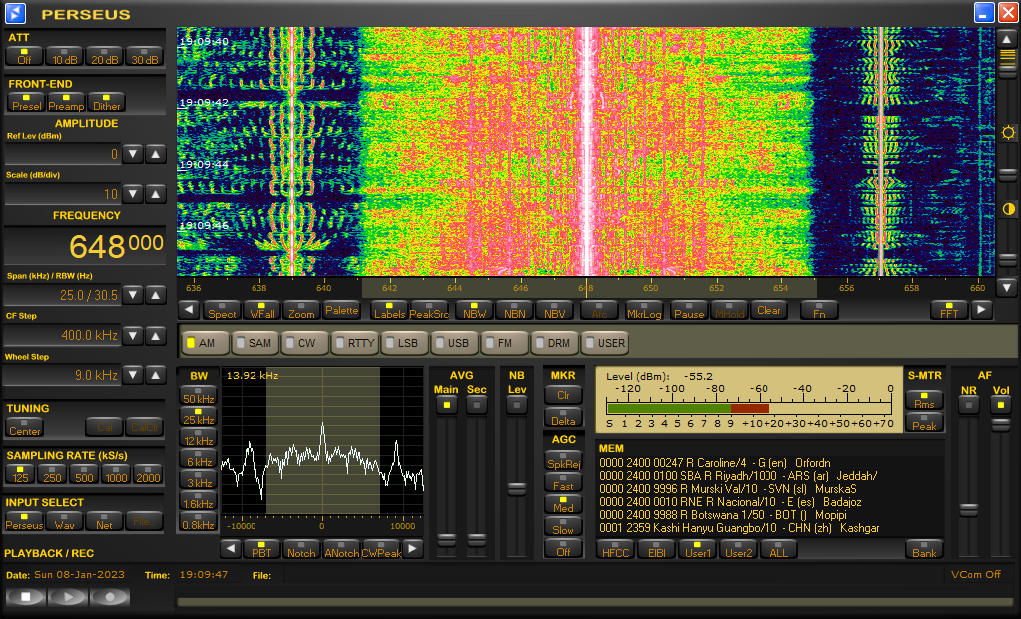The height and width of the screenshot is (619, 1021).
Task: Click the right arrow next to FFT
Action: pos(982,310)
